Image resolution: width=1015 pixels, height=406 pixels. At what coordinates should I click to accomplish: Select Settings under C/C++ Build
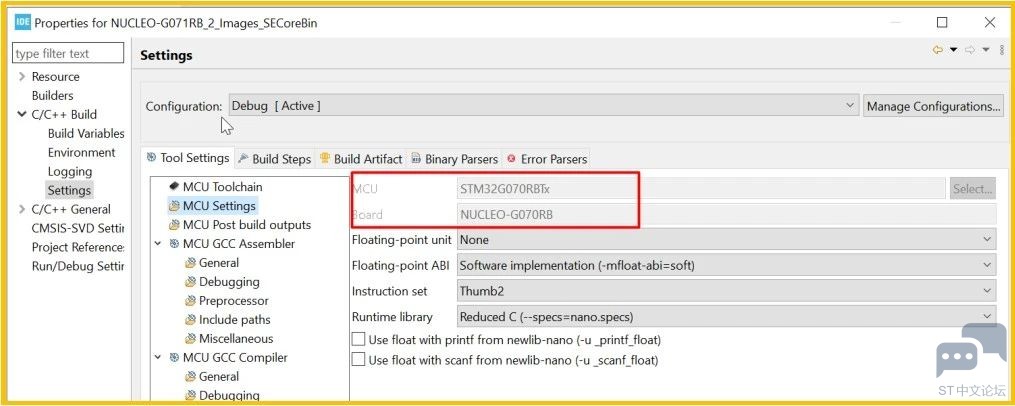69,190
